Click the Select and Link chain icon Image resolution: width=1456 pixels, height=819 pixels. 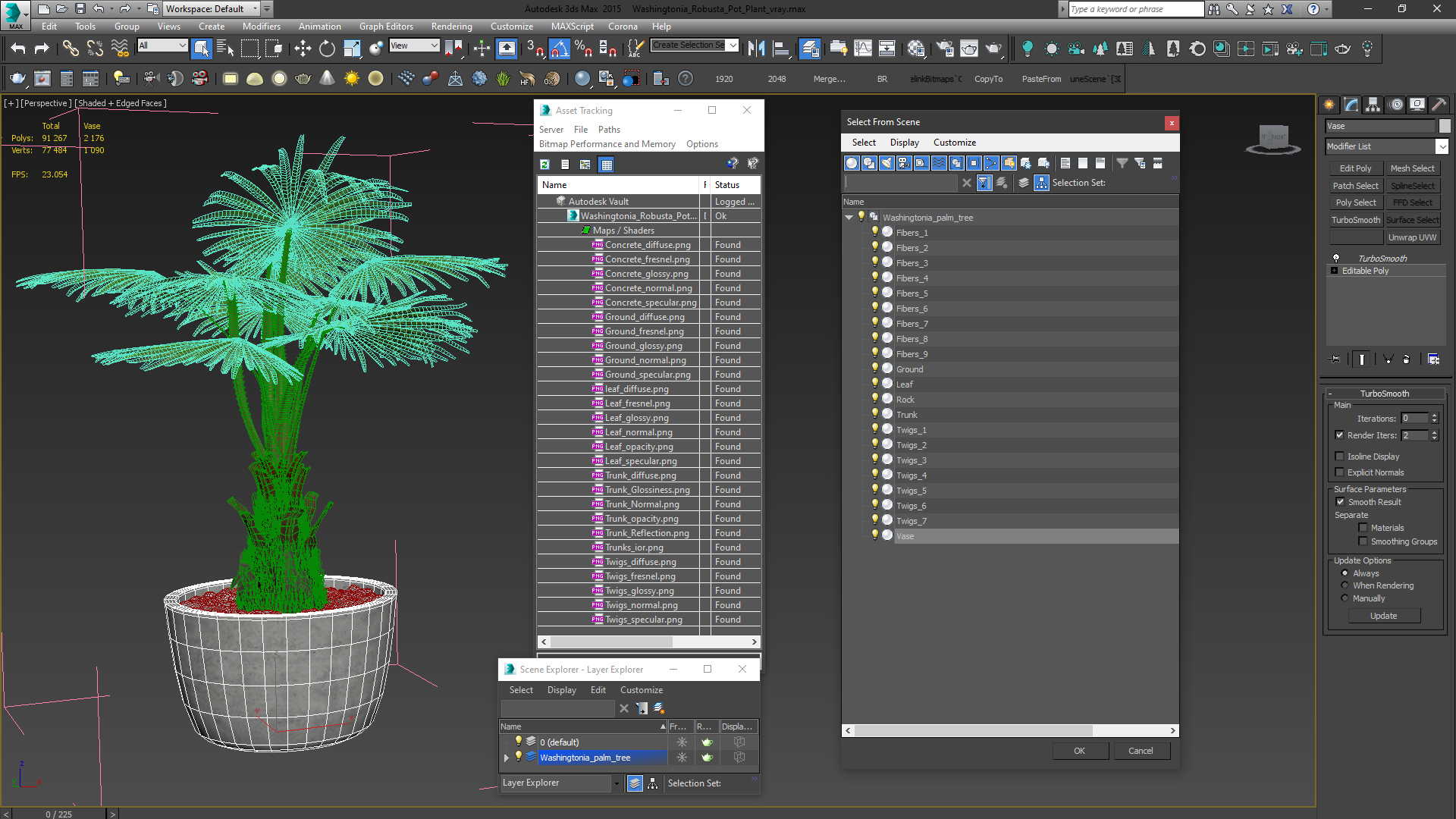pos(71,49)
